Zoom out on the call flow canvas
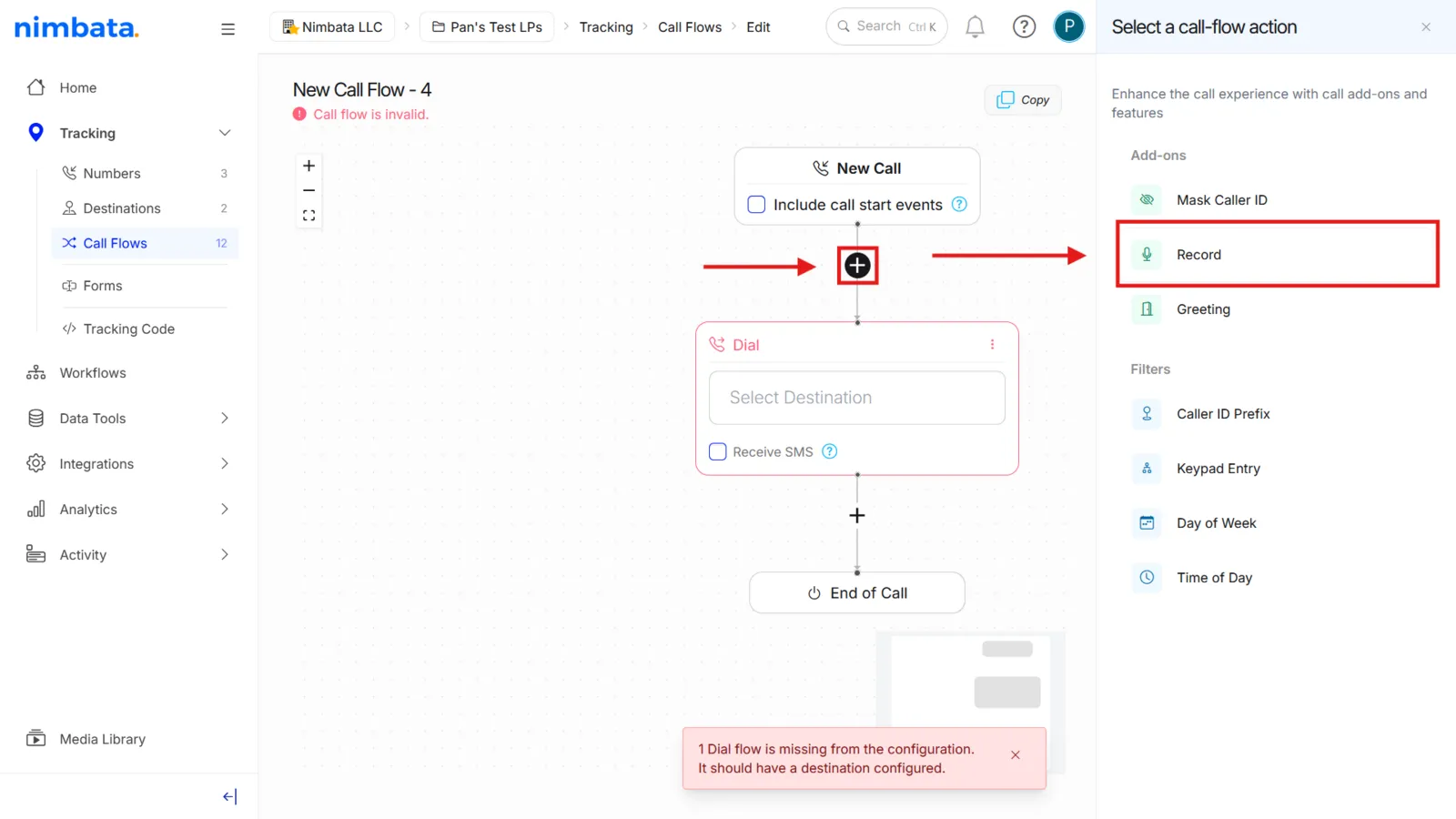Screen dimensions: 1456x819 pyautogui.click(x=309, y=190)
